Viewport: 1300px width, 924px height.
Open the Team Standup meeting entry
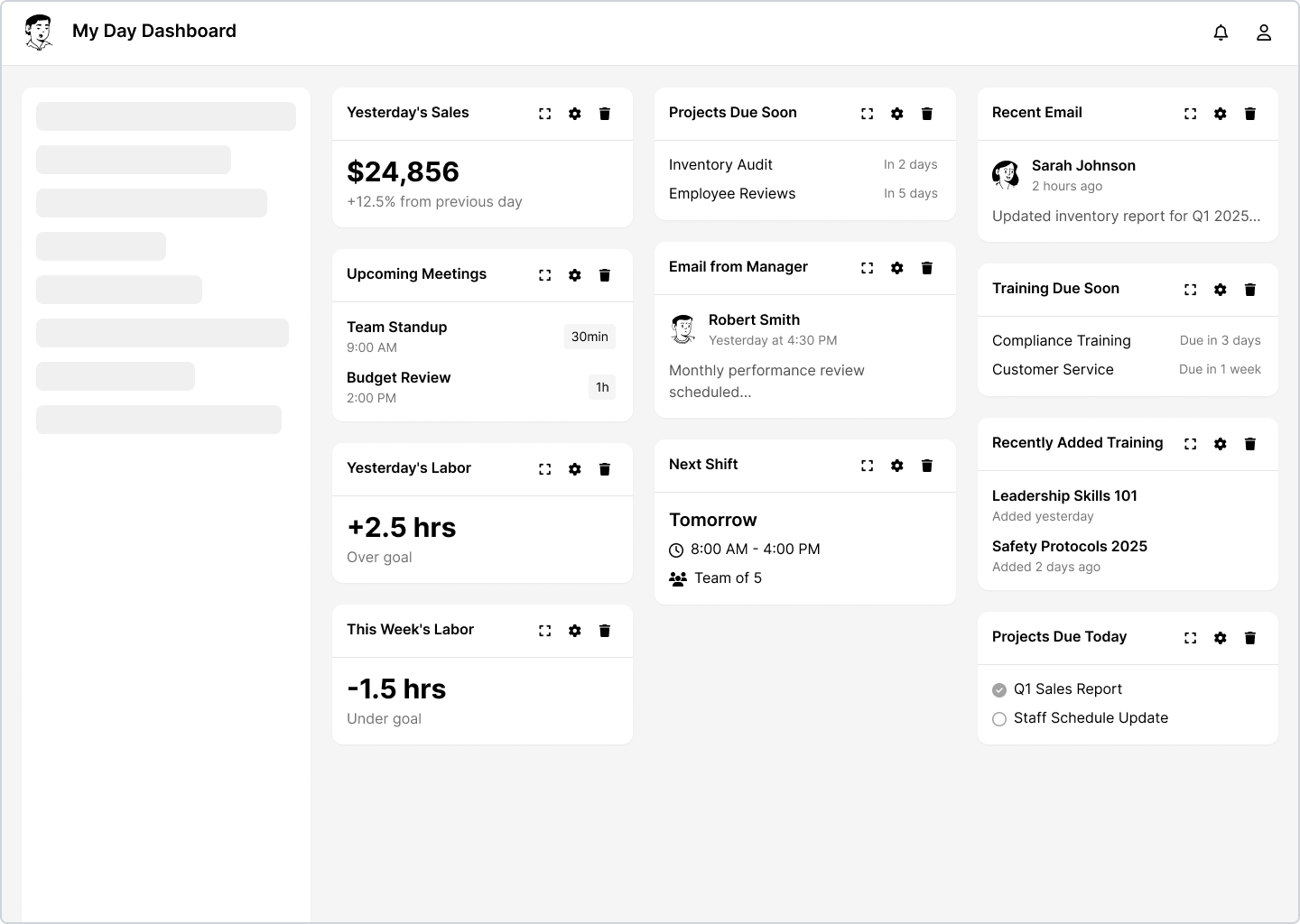[481, 337]
